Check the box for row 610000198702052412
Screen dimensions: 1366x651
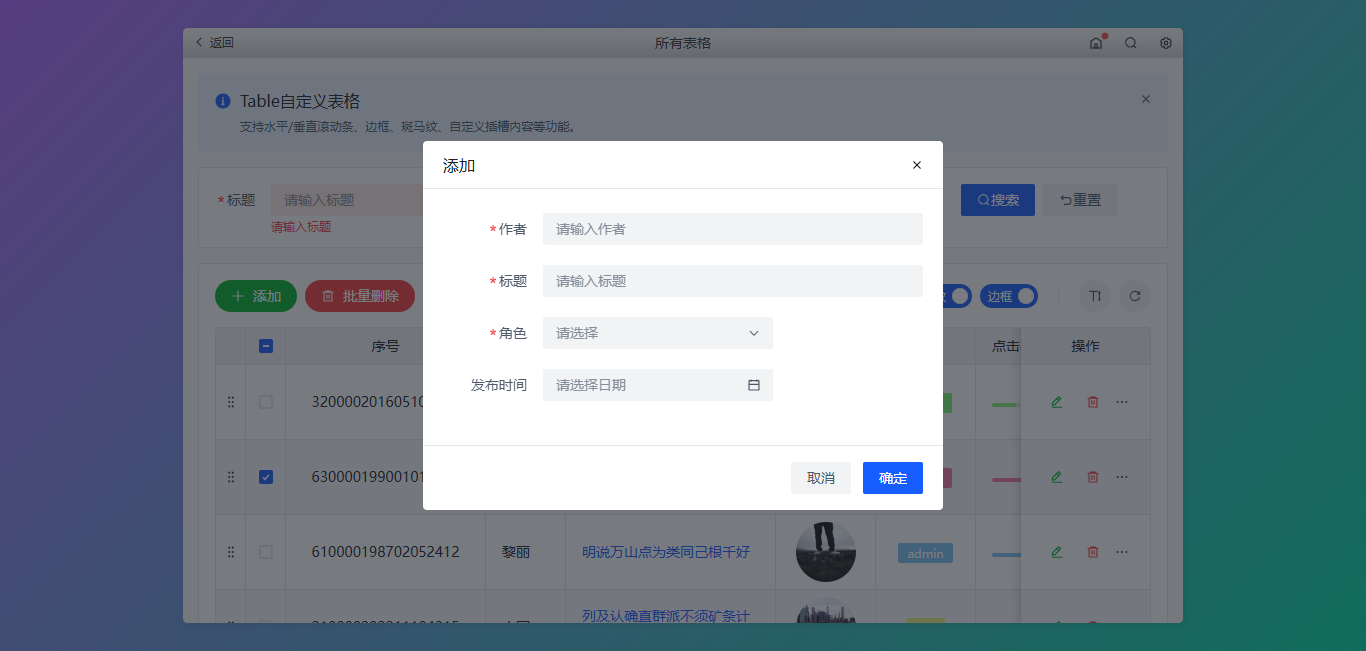(266, 552)
